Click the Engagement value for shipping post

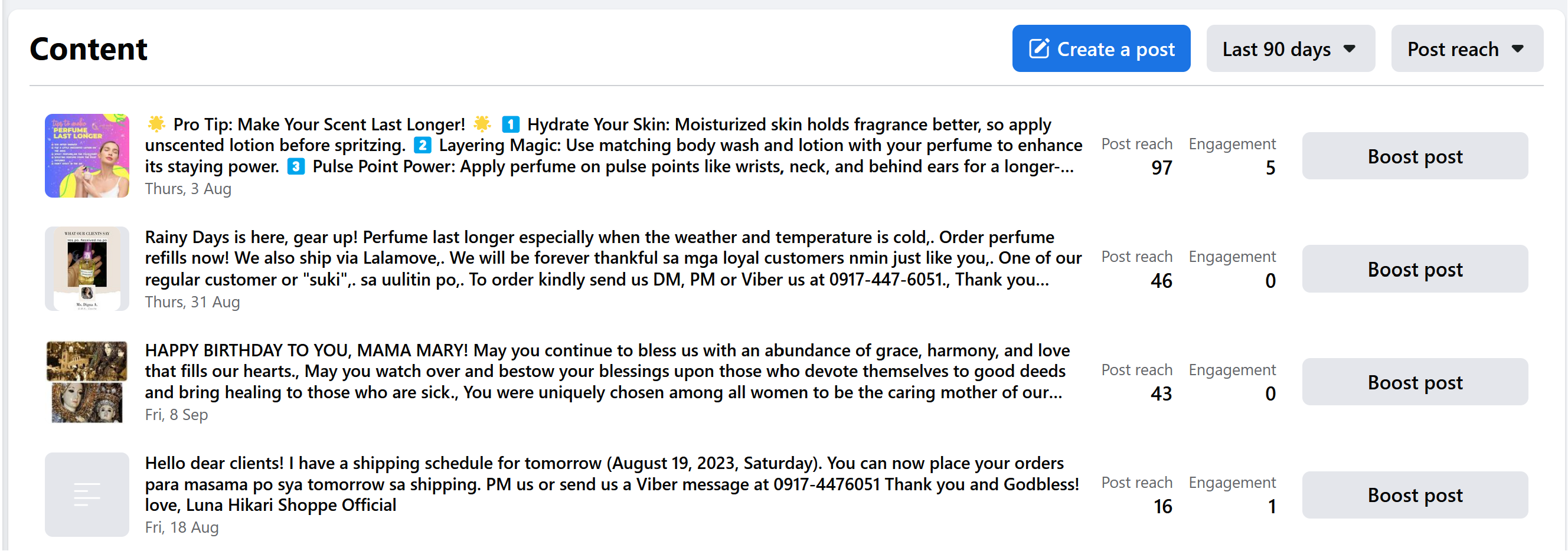tap(1271, 507)
